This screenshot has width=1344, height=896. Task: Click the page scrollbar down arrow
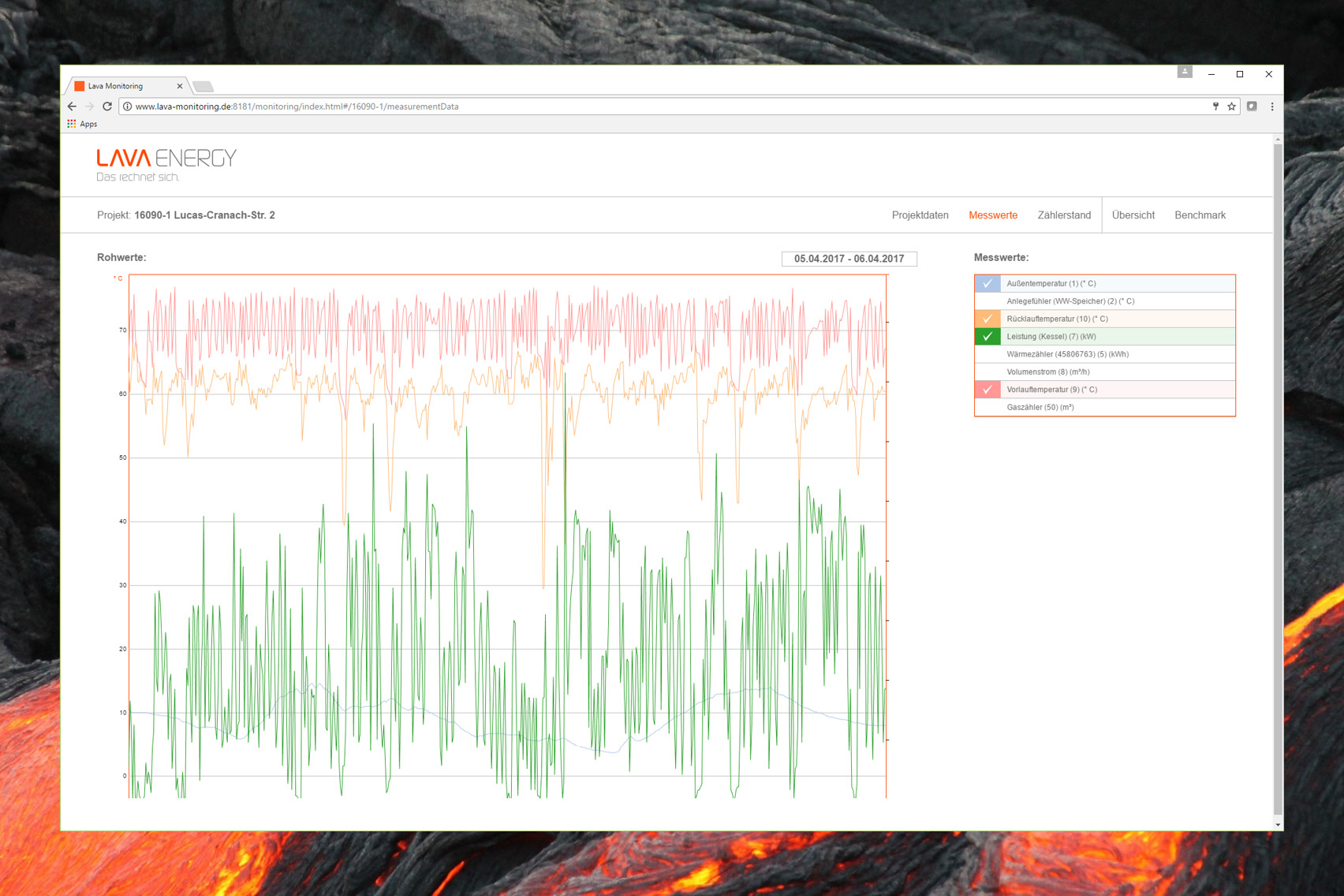tap(1278, 824)
